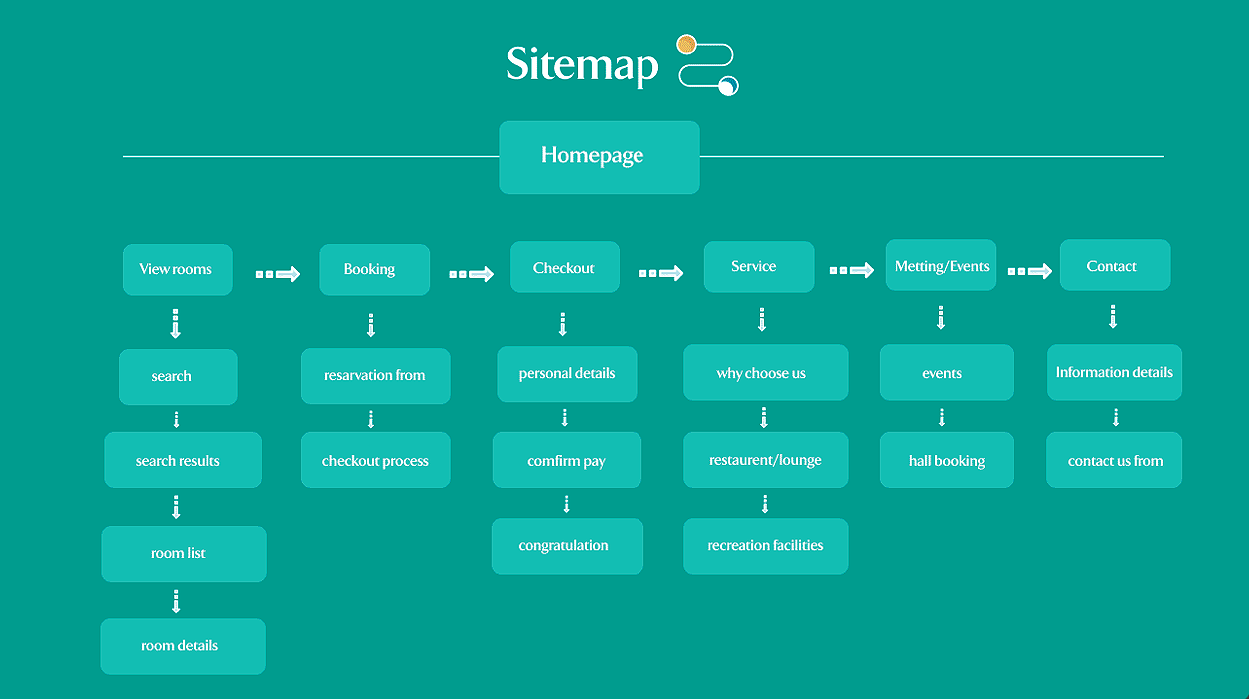
Task: Click the resarvation from node
Action: [x=376, y=376]
